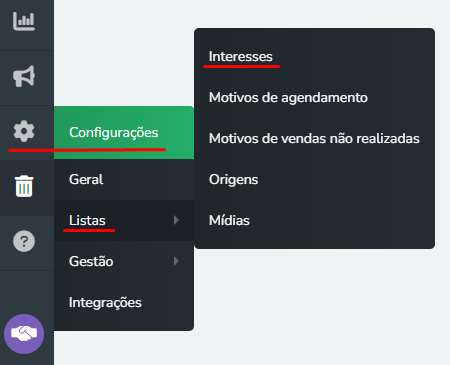Choose Motivos de agendamento

tap(288, 97)
